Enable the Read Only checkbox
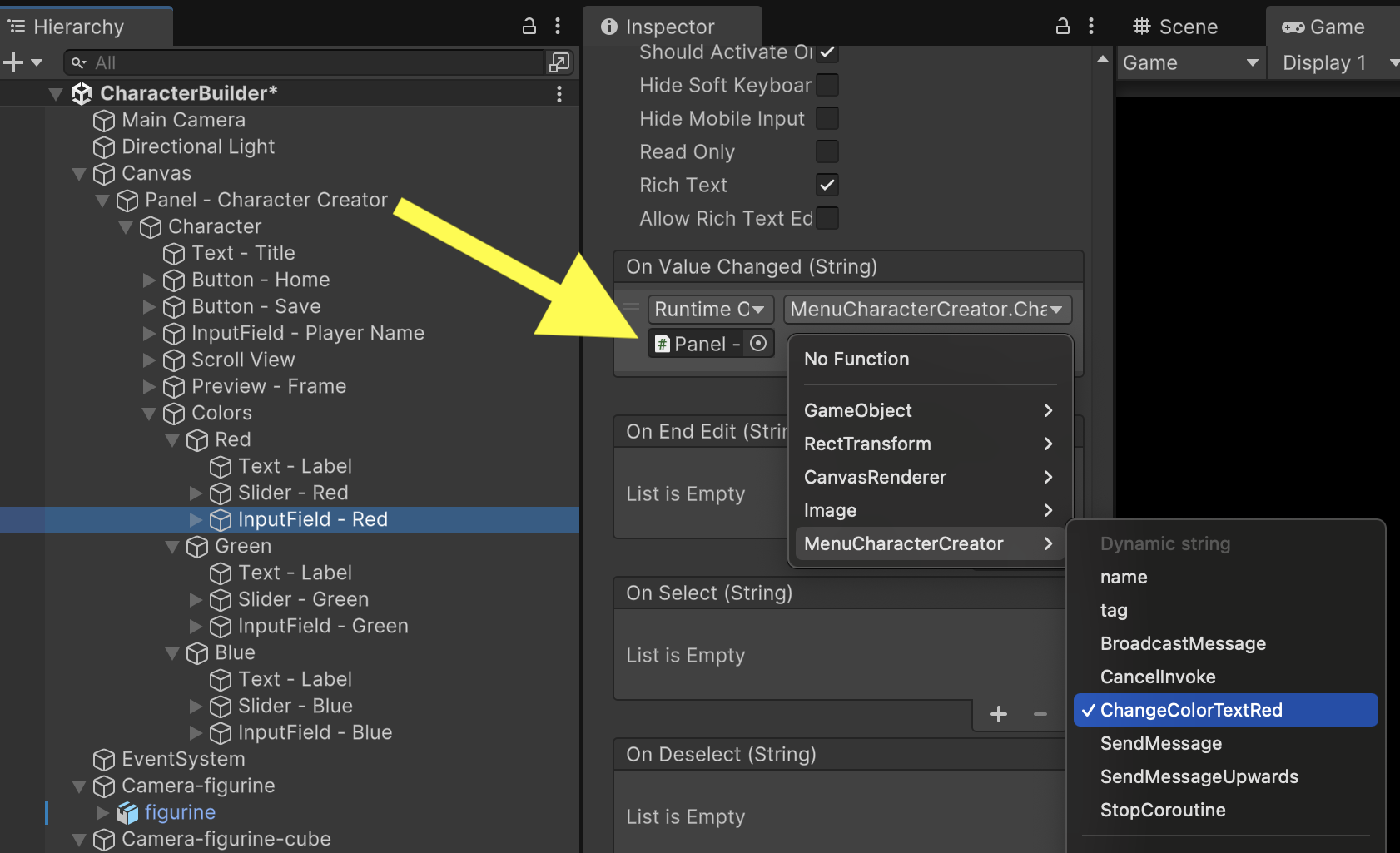 pyautogui.click(x=827, y=151)
